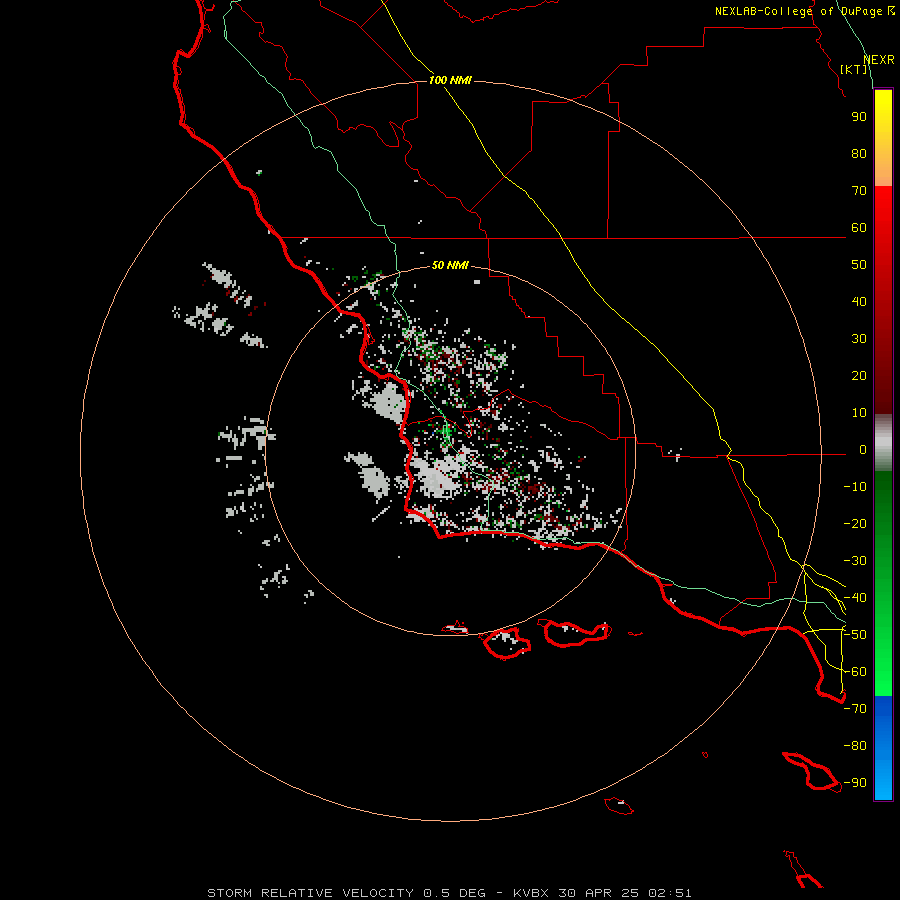Click the NEXLAB-College of DuPage title text
This screenshot has height=900, width=900.
[x=800, y=11]
